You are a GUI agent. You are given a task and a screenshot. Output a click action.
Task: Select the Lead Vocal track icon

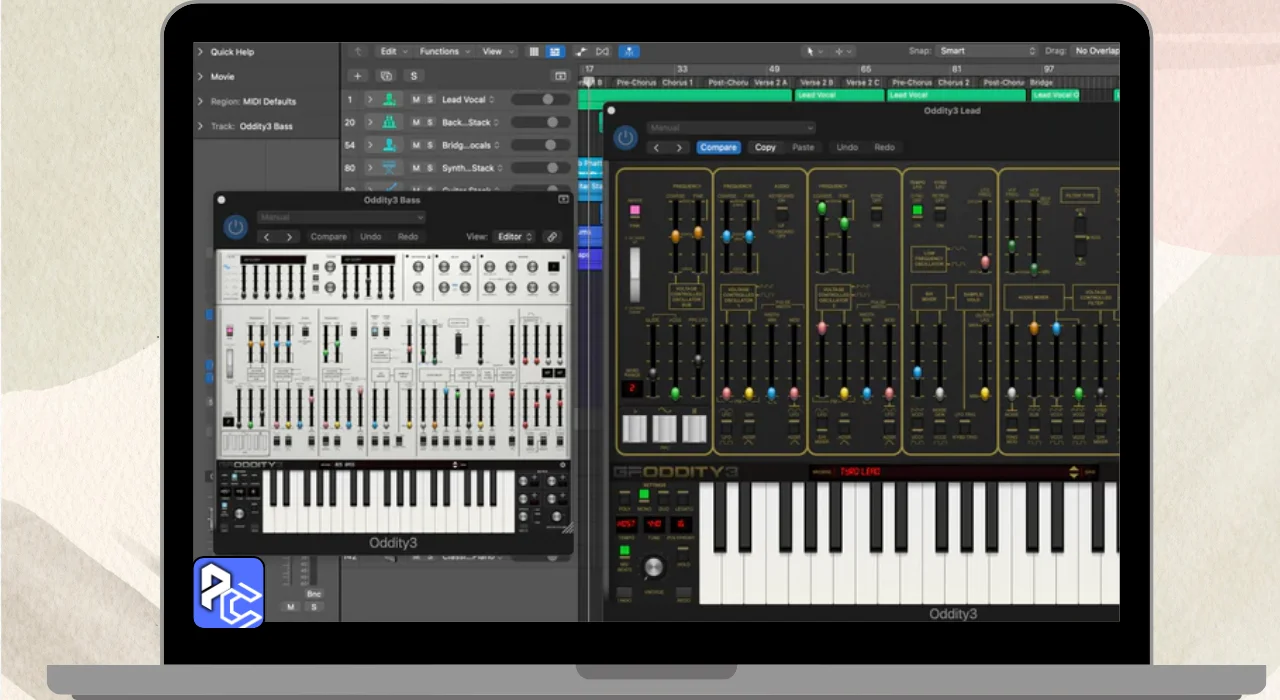tap(389, 100)
